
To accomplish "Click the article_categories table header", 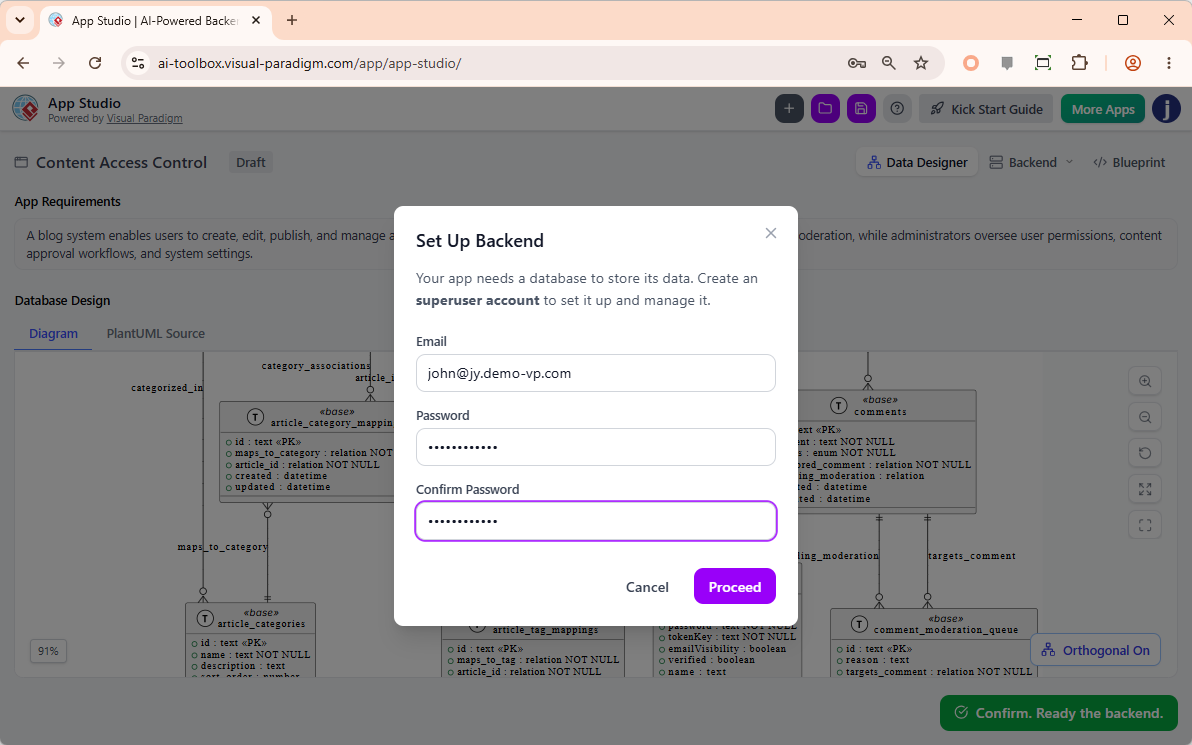I will [250, 618].
